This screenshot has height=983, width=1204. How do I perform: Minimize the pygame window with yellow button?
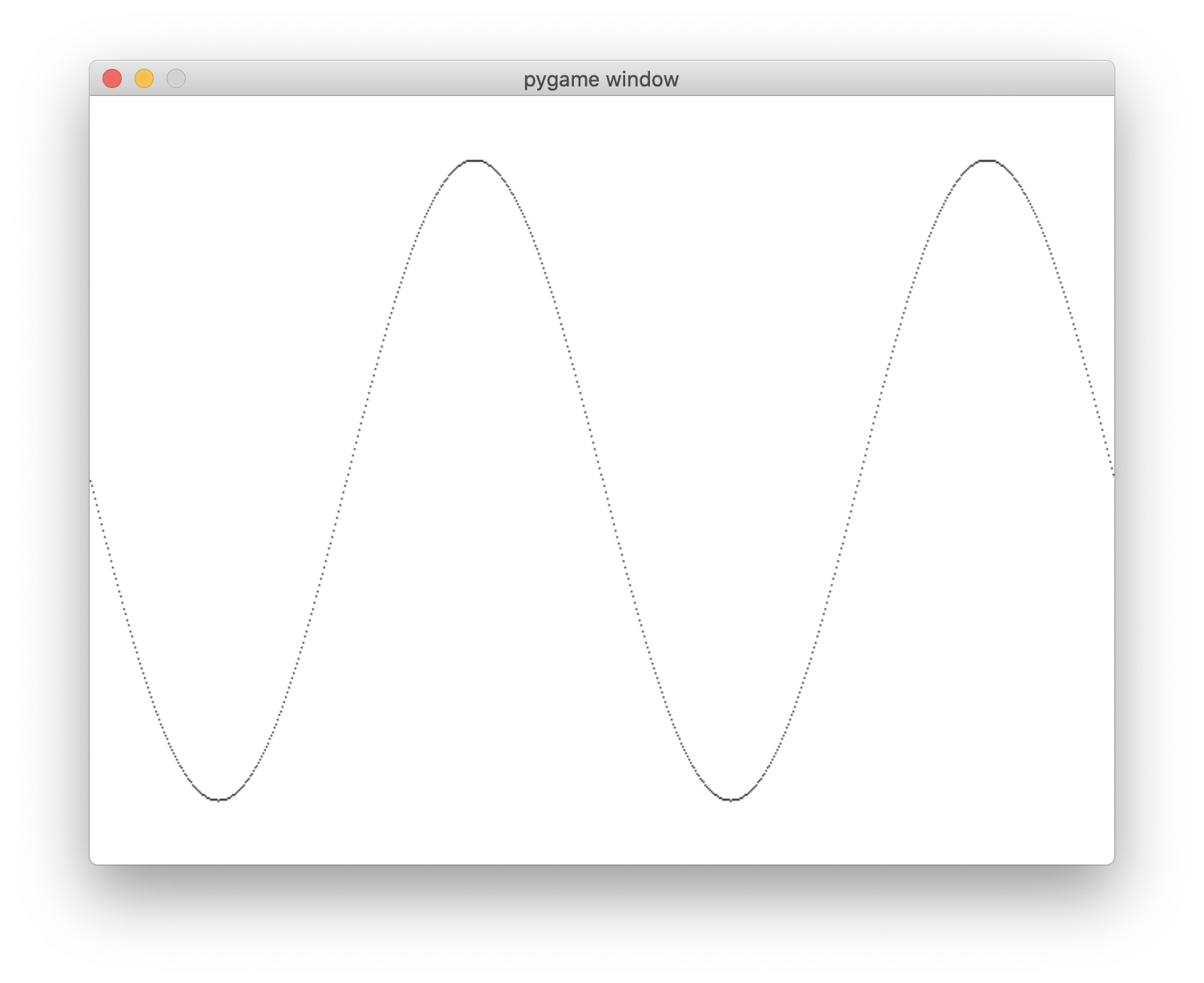coord(144,78)
